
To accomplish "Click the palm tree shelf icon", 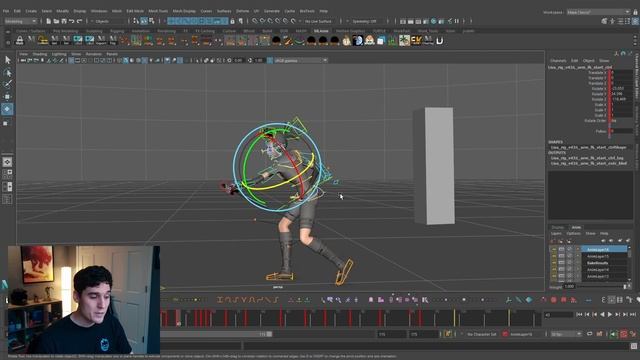I will 404,40.
